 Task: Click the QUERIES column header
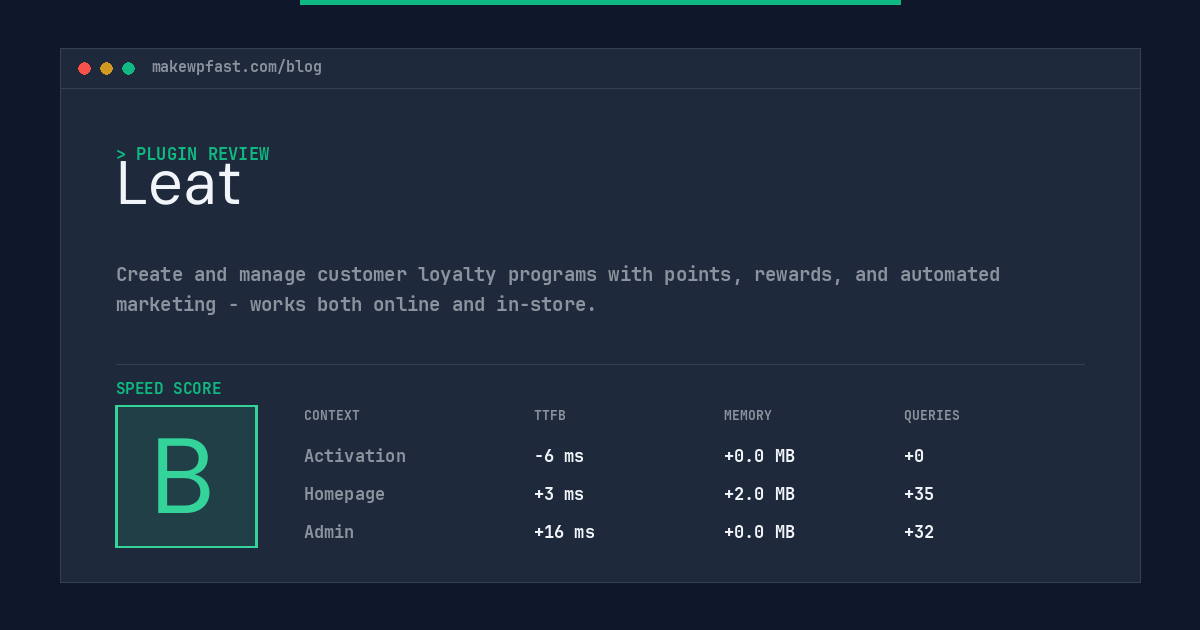click(x=932, y=416)
